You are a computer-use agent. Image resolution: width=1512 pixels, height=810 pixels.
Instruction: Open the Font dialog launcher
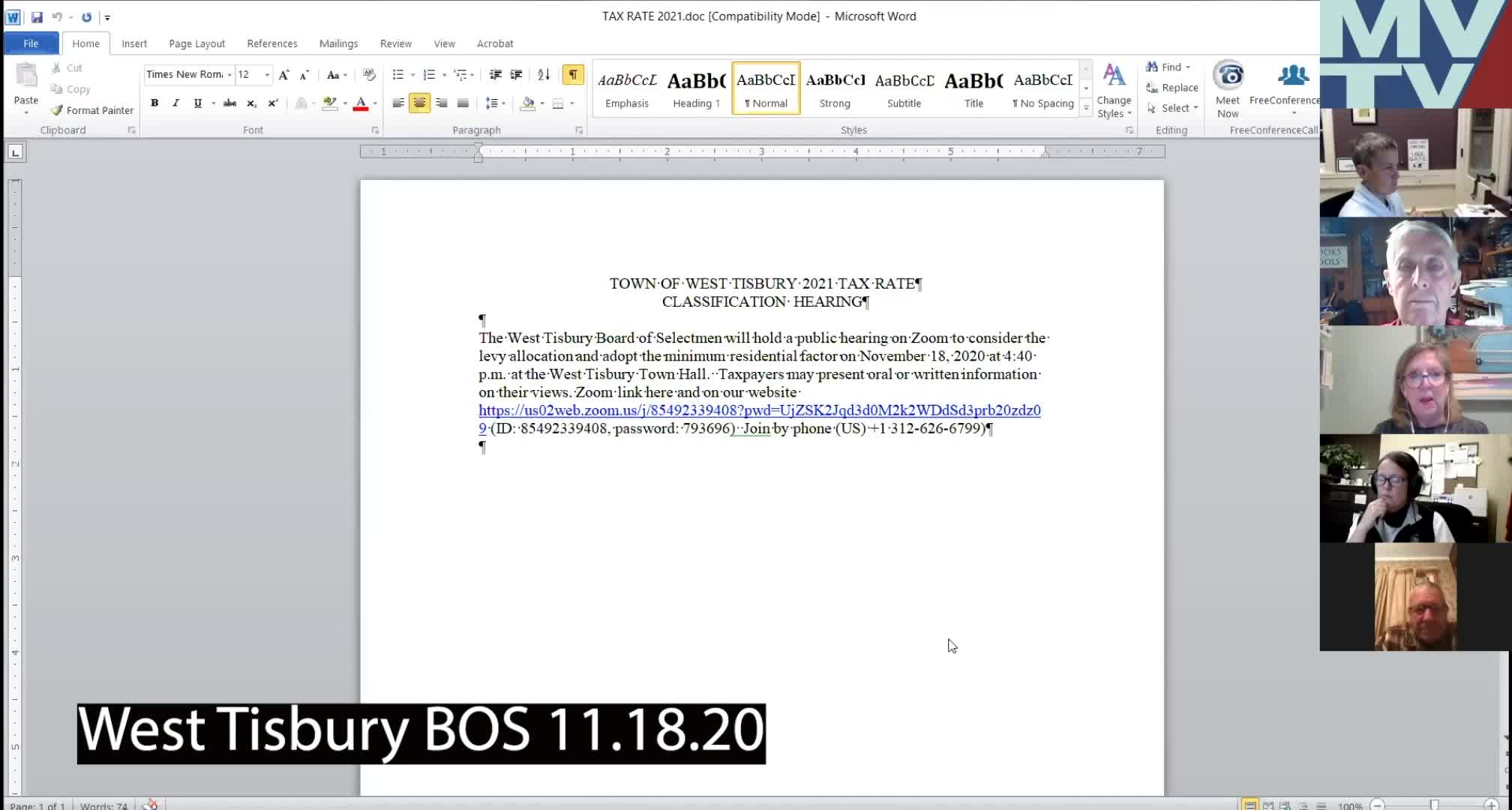pos(375,130)
